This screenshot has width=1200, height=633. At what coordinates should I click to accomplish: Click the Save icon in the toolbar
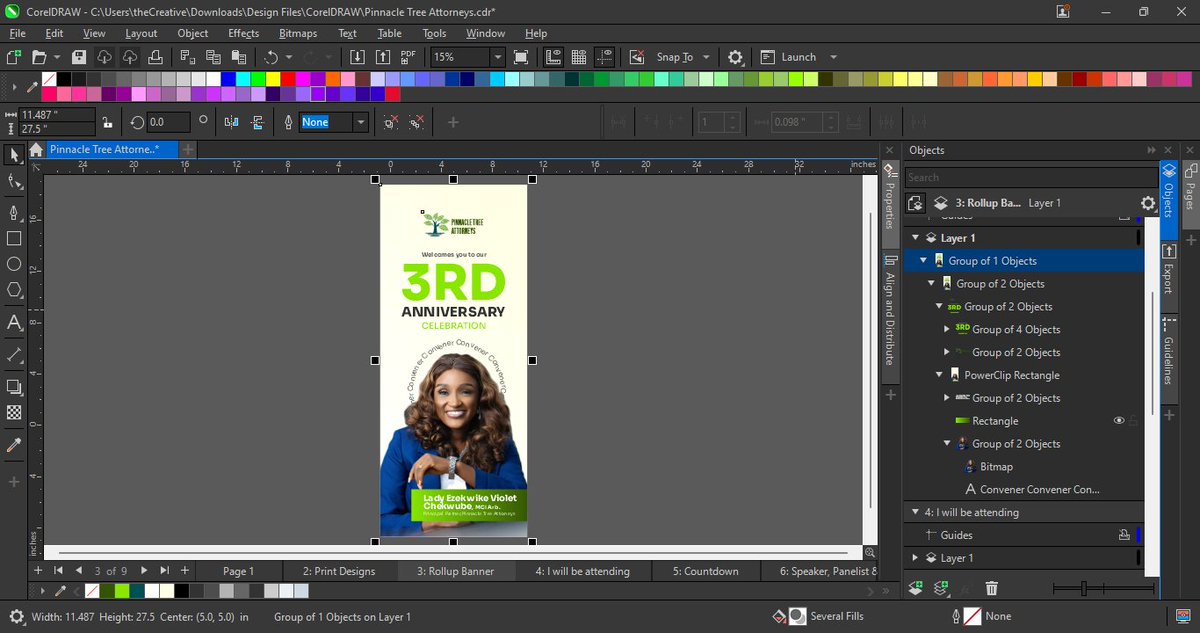click(x=78, y=57)
